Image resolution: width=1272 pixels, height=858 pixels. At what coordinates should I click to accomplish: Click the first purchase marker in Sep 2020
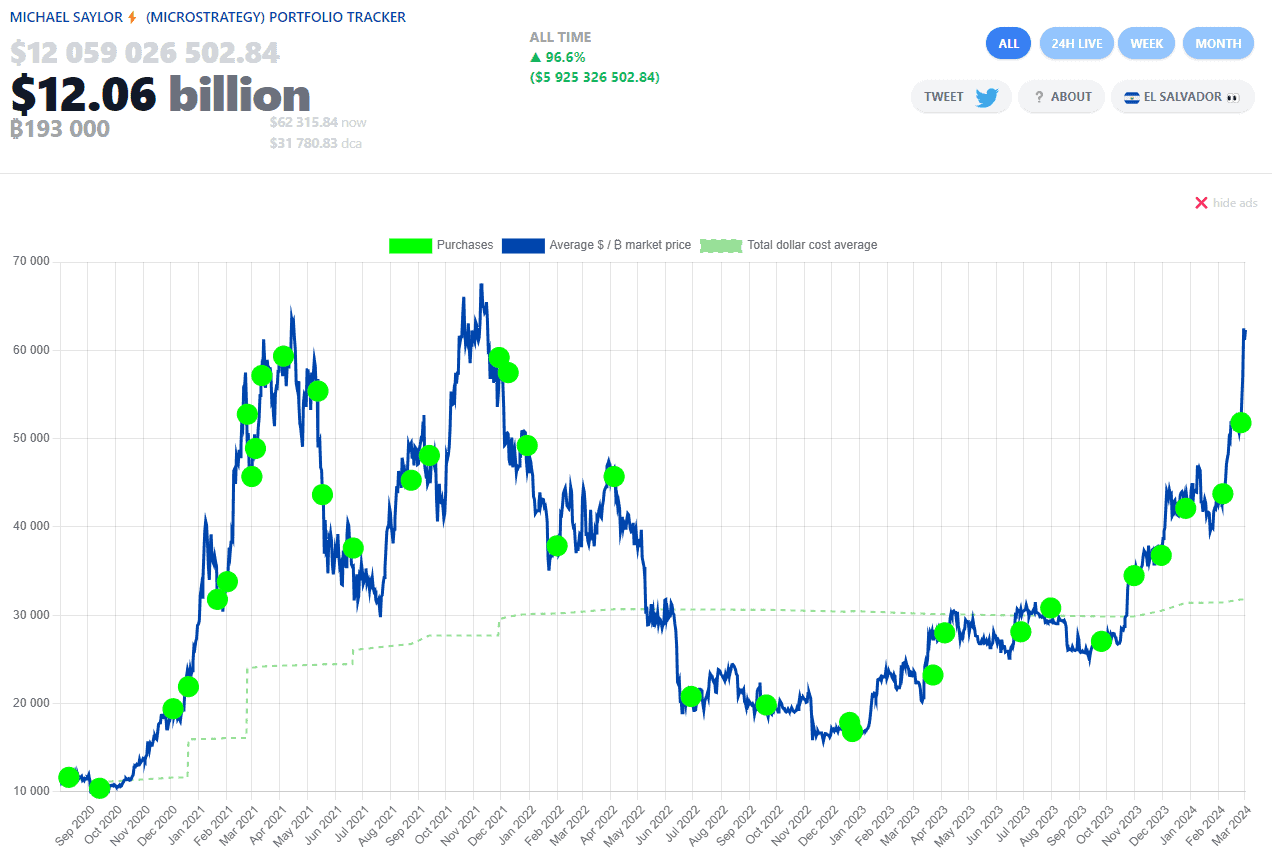click(69, 777)
